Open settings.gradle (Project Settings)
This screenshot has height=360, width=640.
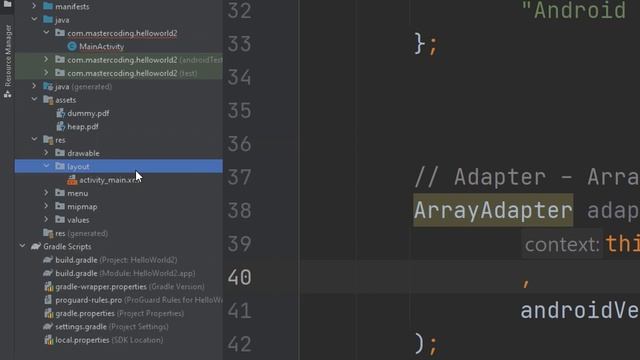click(x=112, y=327)
